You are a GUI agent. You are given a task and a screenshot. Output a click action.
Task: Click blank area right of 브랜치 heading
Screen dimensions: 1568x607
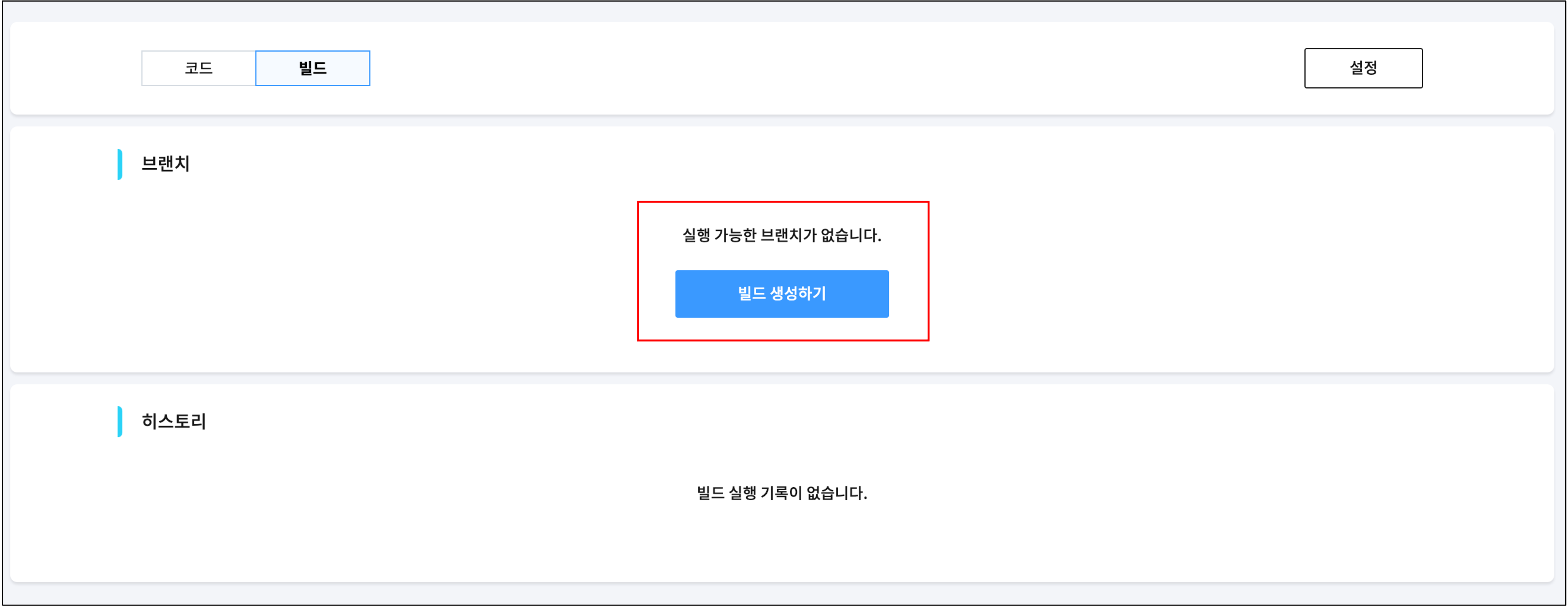[x=731, y=164]
